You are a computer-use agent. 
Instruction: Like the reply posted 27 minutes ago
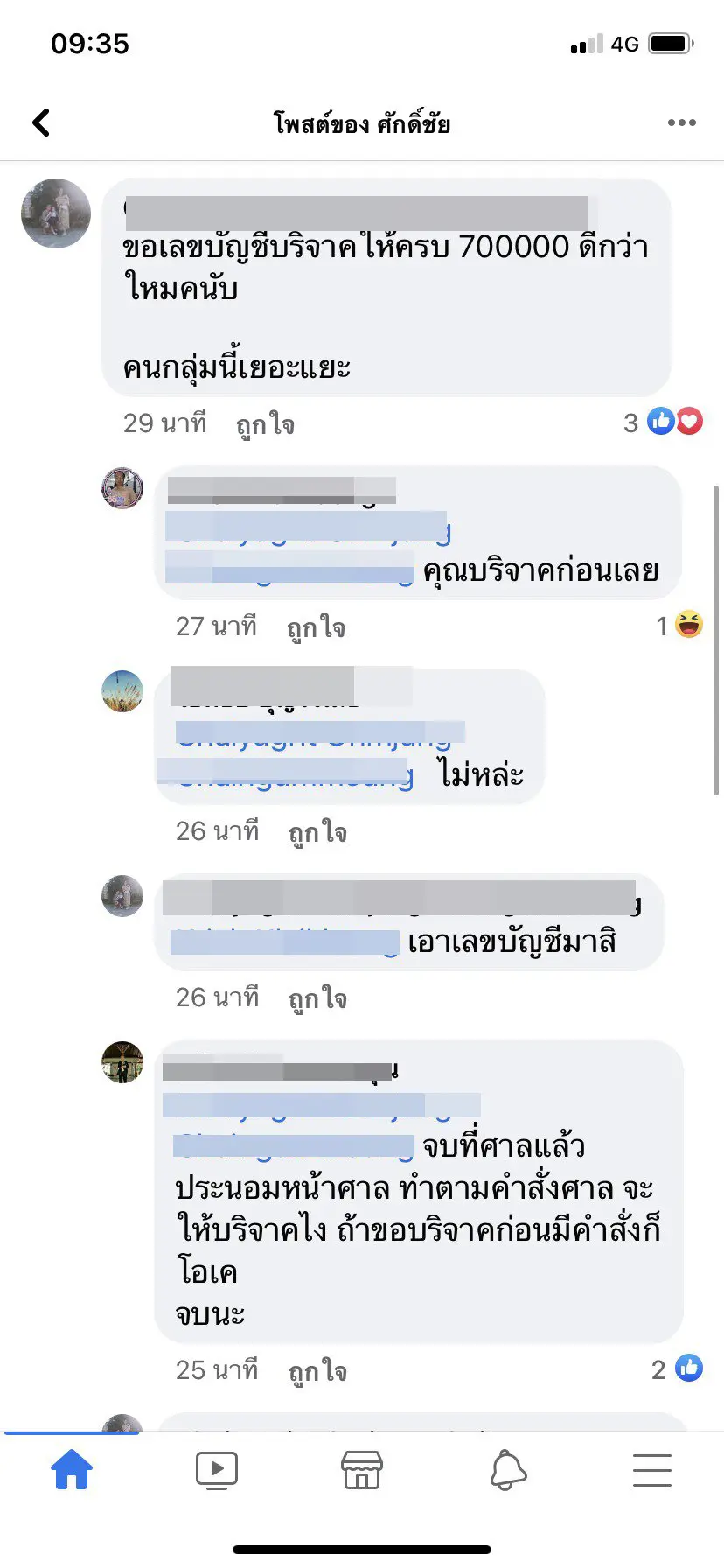click(317, 627)
